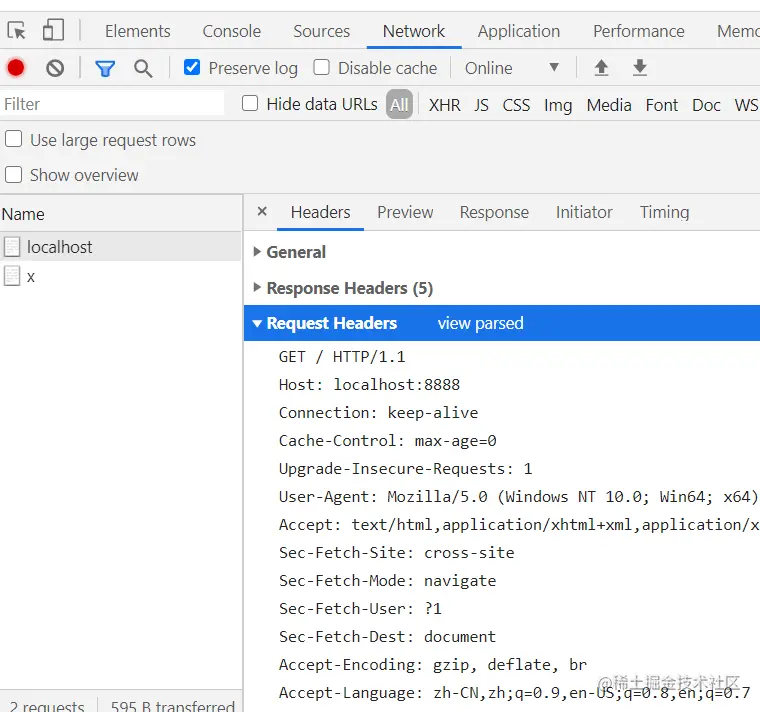Click the User-Agent header line

point(519,497)
